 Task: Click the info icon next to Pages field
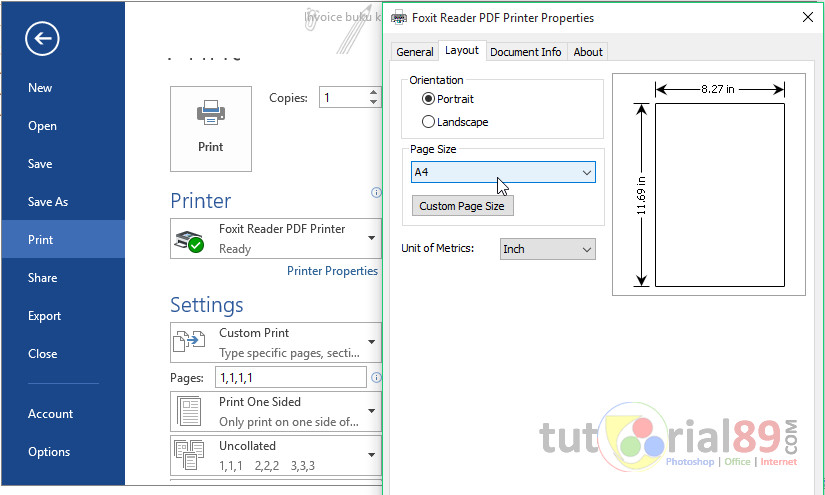[376, 377]
